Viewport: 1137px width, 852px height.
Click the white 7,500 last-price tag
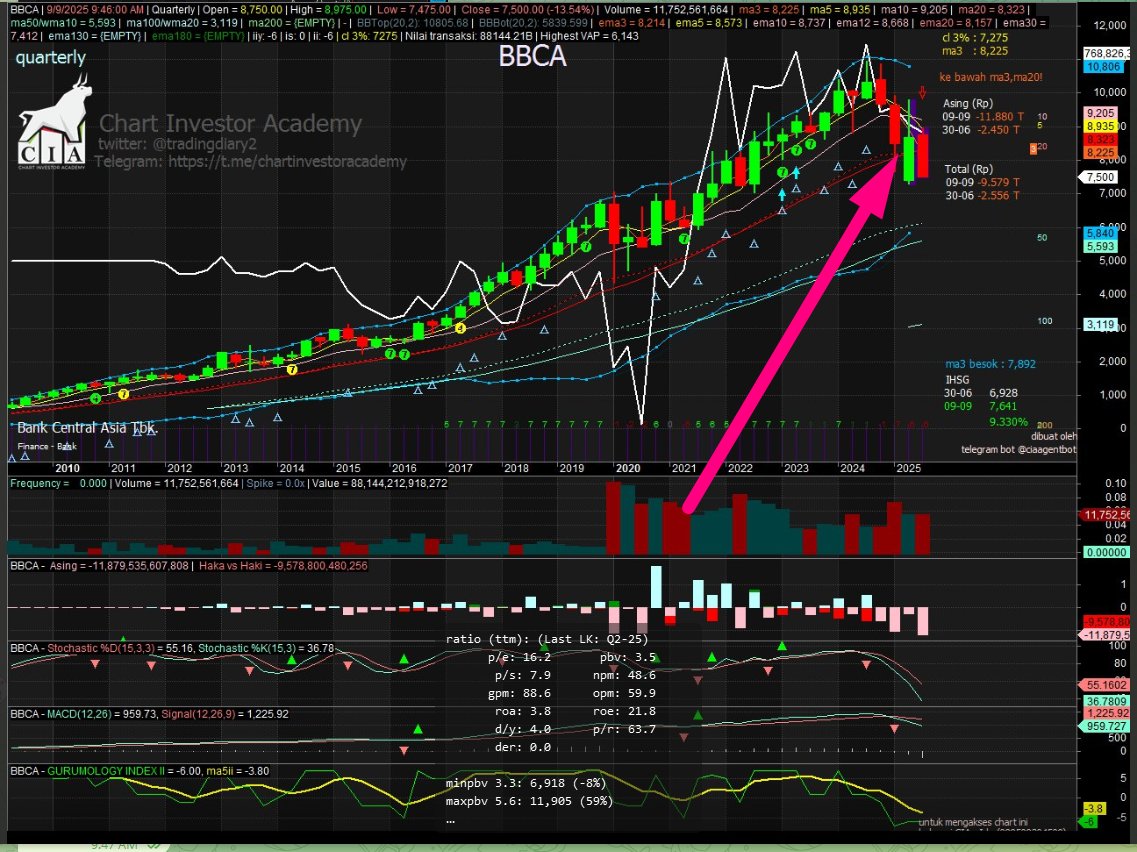[x=1100, y=177]
